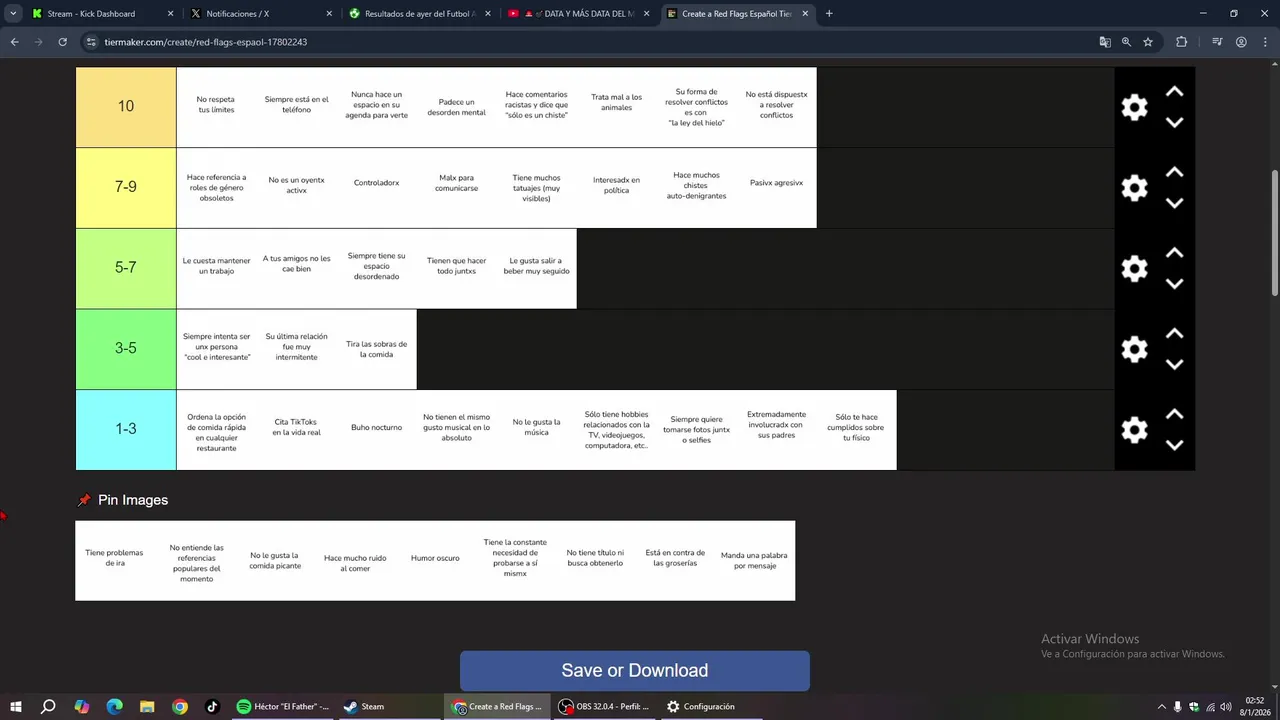The height and width of the screenshot is (720, 1280).
Task: Open Chrome extensions puzzle icon
Action: pos(1182,42)
